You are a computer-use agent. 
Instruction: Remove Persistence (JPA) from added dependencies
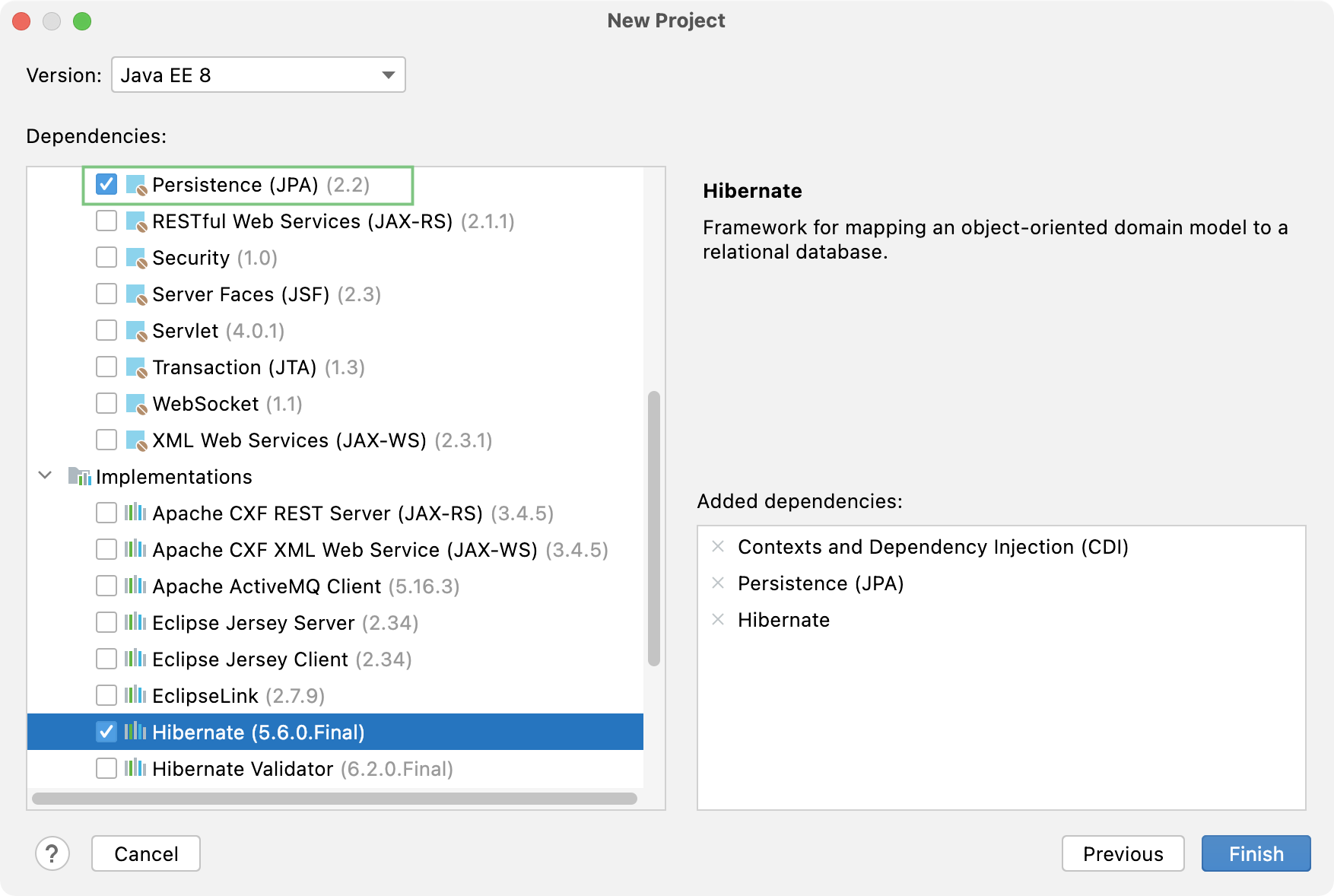(718, 583)
